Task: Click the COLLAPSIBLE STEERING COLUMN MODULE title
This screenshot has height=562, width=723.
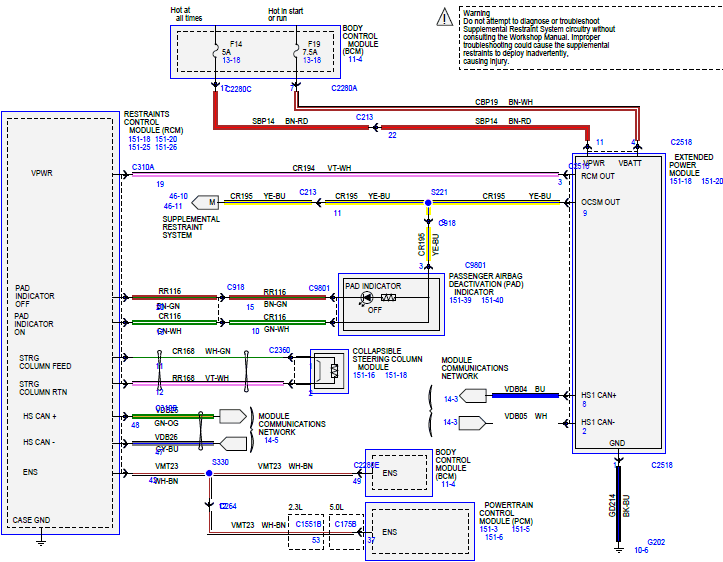Action: click(x=387, y=359)
